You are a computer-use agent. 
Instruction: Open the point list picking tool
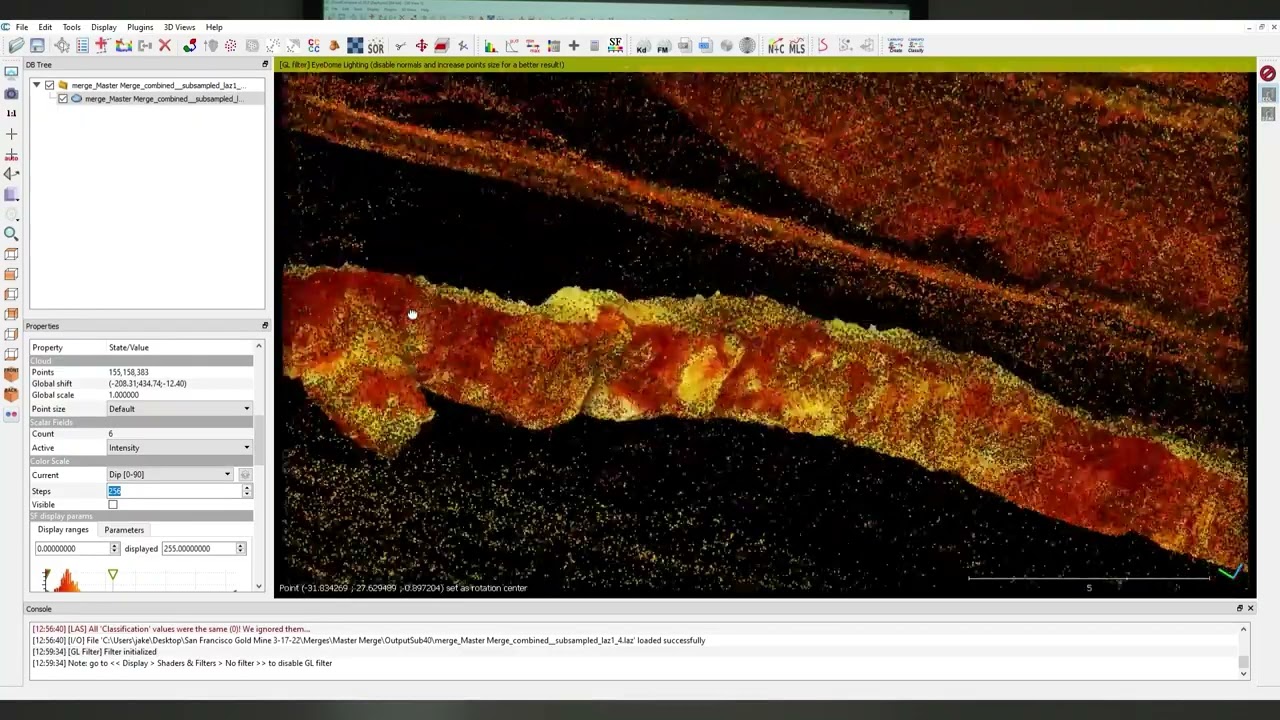tap(82, 46)
